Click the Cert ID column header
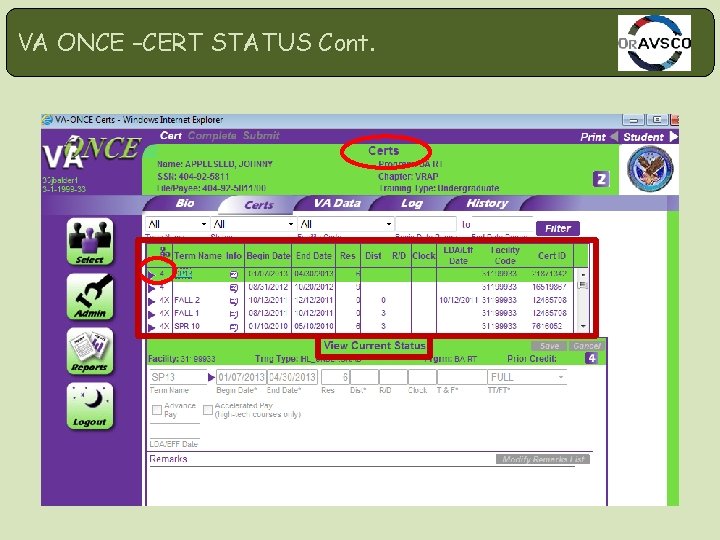This screenshot has height=540, width=720. click(551, 256)
